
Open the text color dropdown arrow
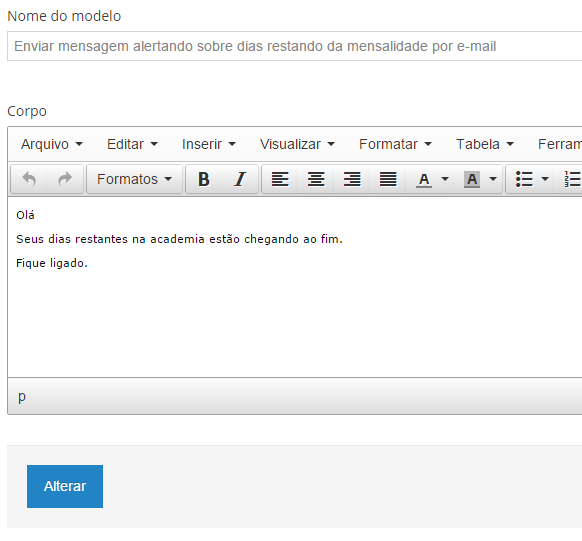445,179
